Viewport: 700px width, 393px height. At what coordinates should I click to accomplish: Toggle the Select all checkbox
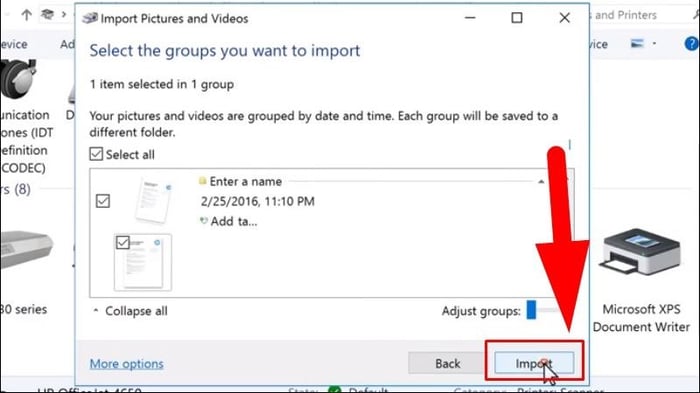point(96,154)
